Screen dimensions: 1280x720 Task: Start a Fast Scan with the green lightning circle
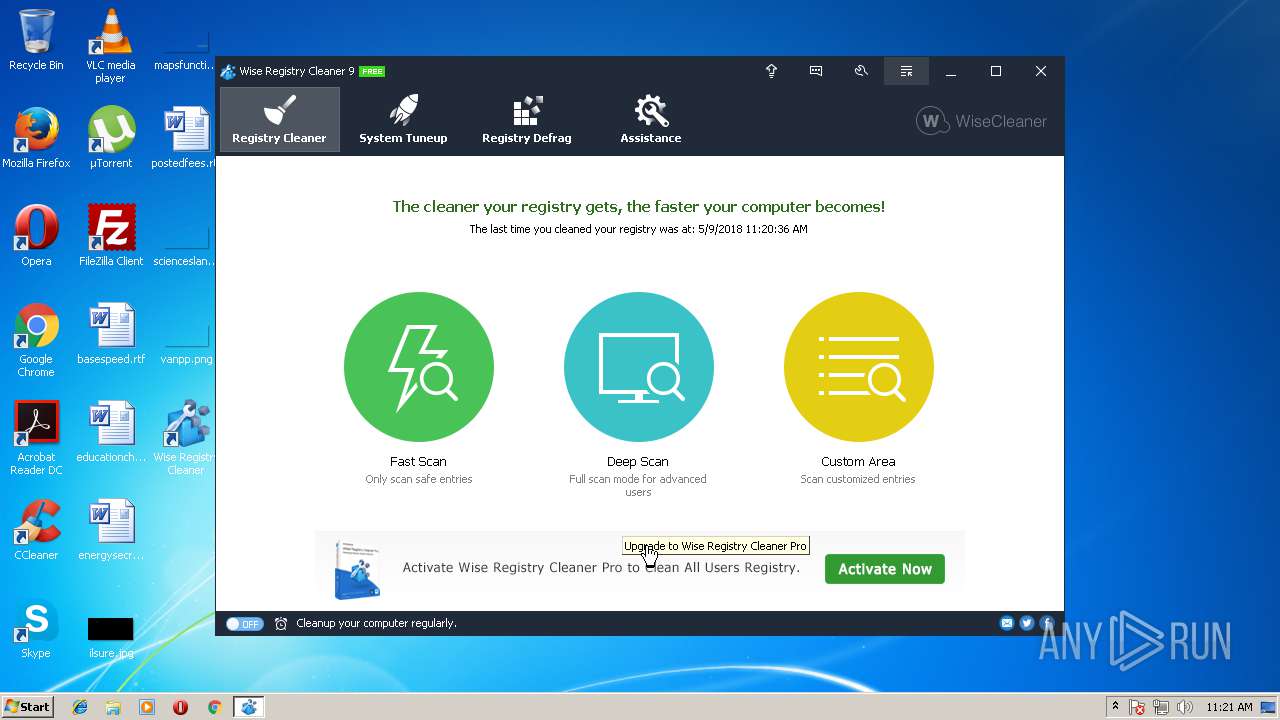(419, 367)
